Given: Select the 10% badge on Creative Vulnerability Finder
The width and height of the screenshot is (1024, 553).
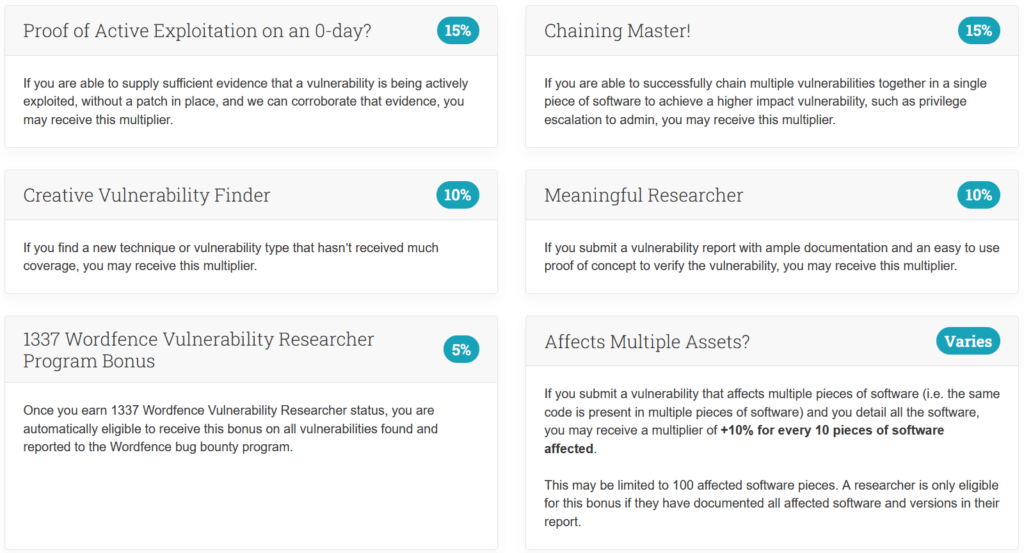Looking at the screenshot, I should tap(458, 195).
